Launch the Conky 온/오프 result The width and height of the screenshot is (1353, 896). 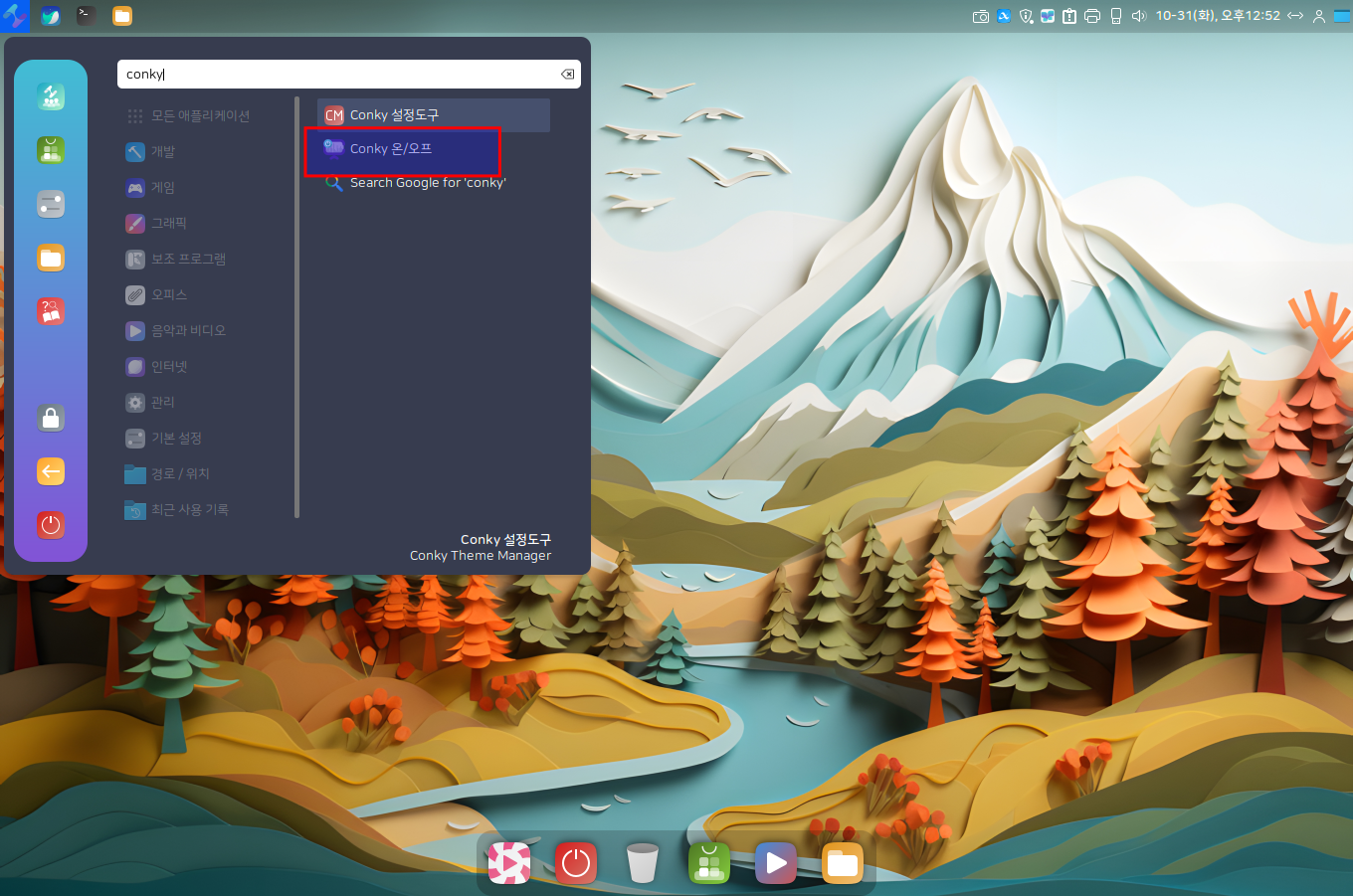390,149
